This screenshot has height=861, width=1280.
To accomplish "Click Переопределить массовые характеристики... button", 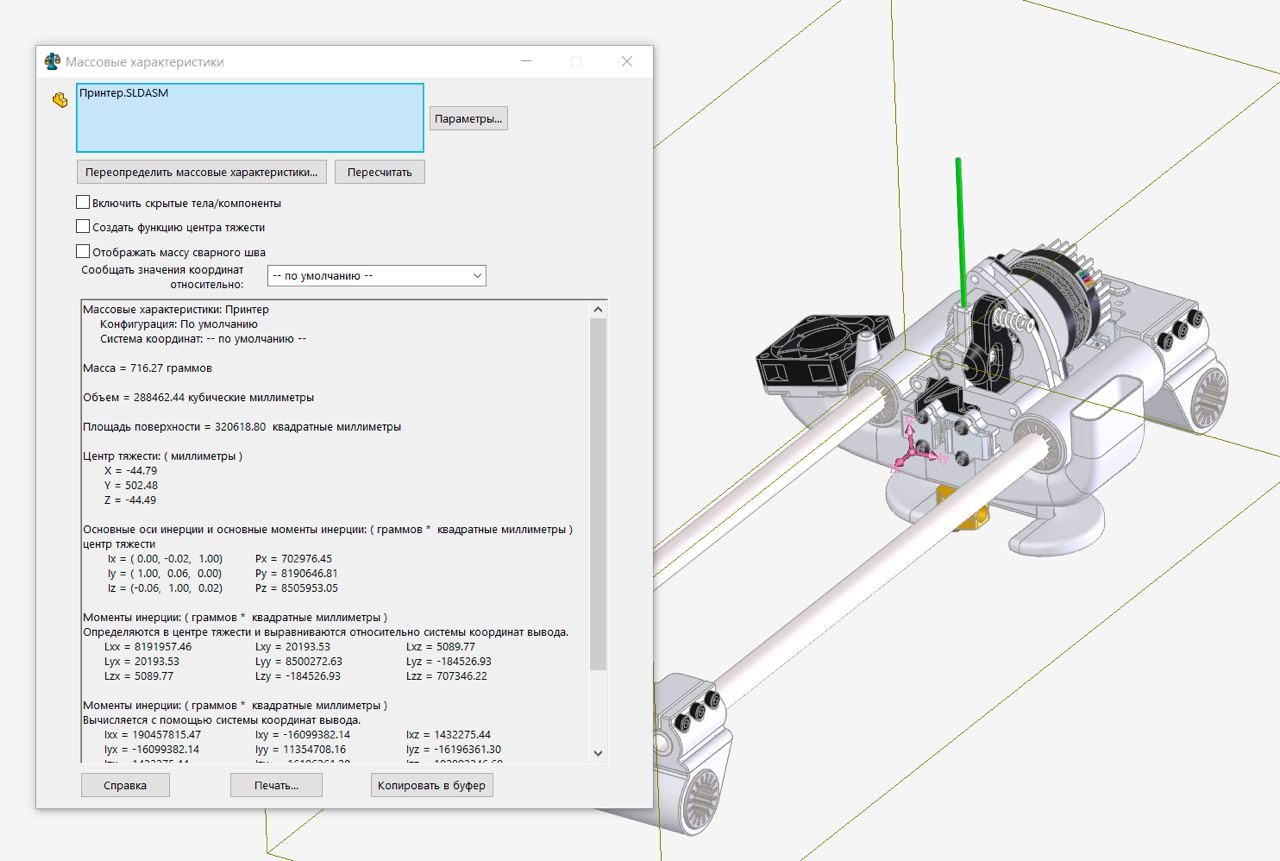I will point(201,172).
